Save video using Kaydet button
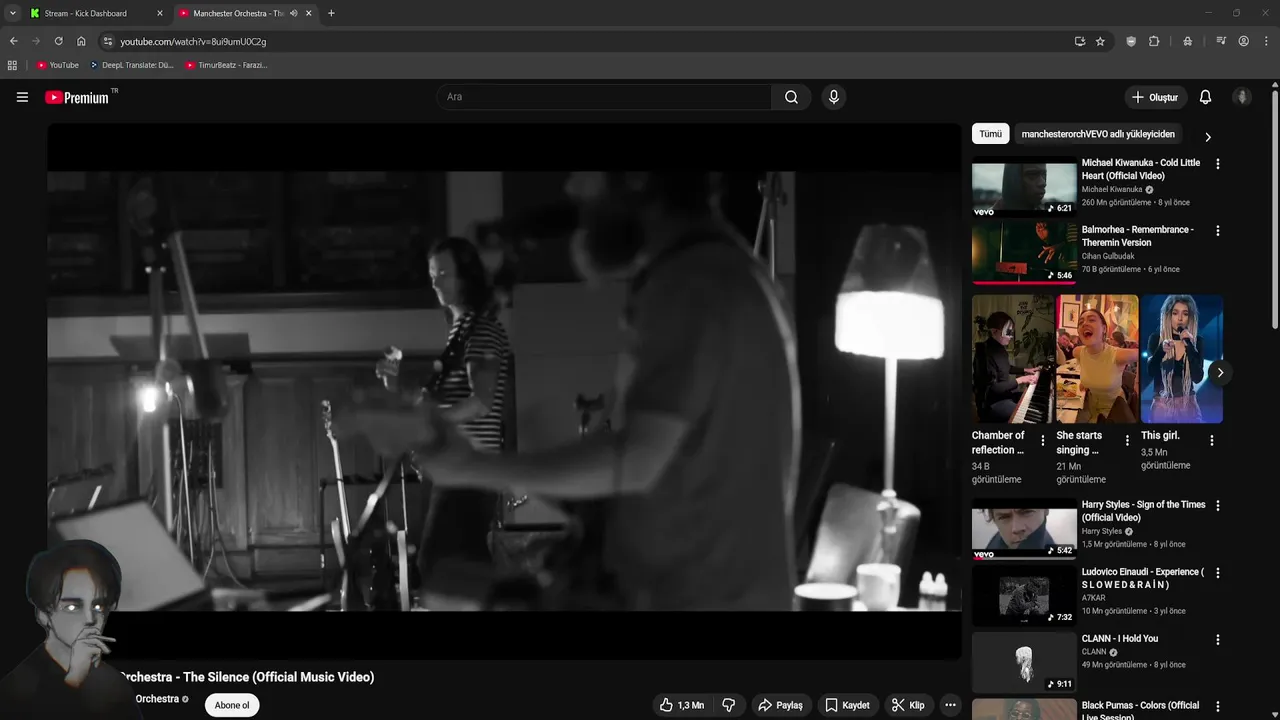The width and height of the screenshot is (1280, 720). (x=847, y=705)
